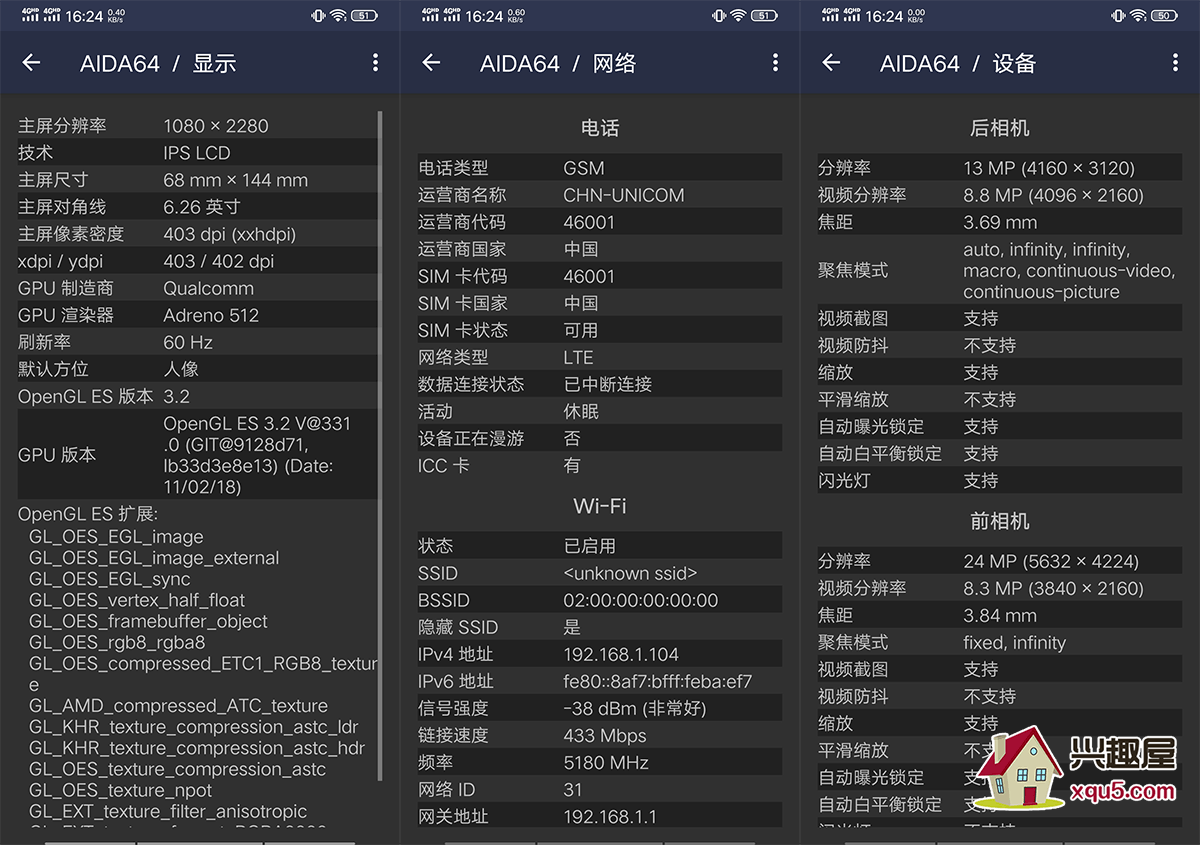Select 运营商代码 46001 row

click(x=600, y=222)
